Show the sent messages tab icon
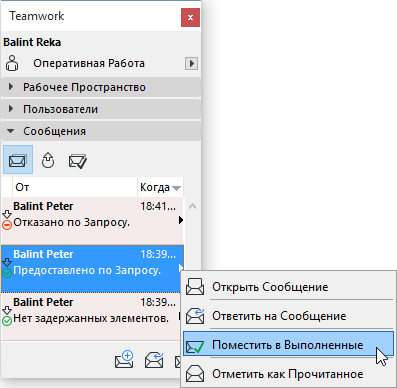The height and width of the screenshot is (388, 397). click(x=48, y=160)
